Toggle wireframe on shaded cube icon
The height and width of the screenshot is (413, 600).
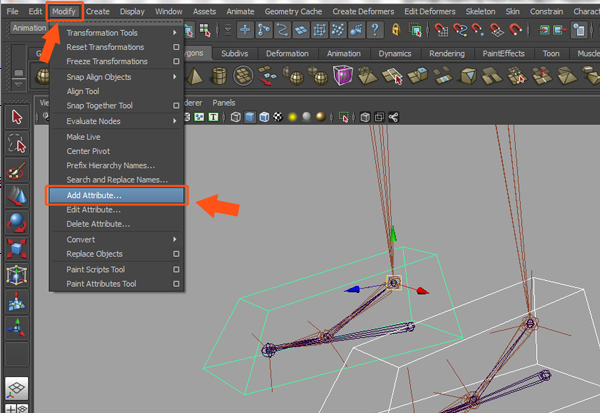point(264,117)
